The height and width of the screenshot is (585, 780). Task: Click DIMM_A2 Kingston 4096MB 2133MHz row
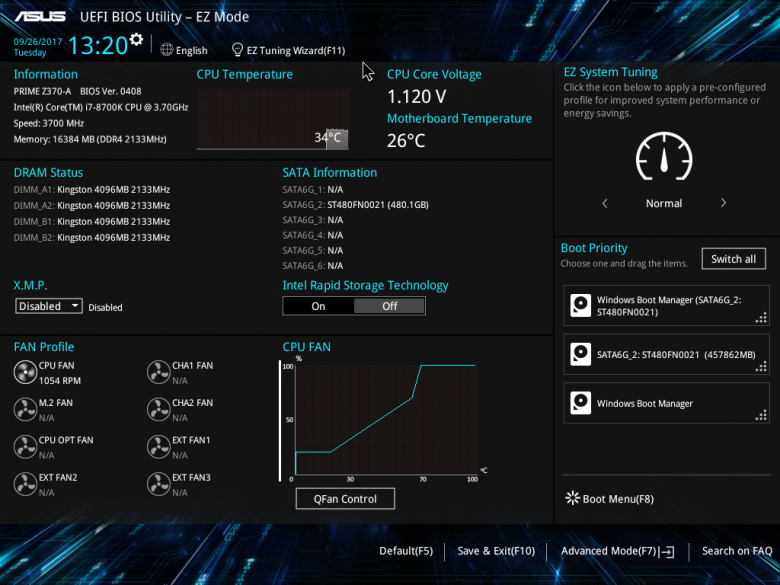(x=92, y=205)
